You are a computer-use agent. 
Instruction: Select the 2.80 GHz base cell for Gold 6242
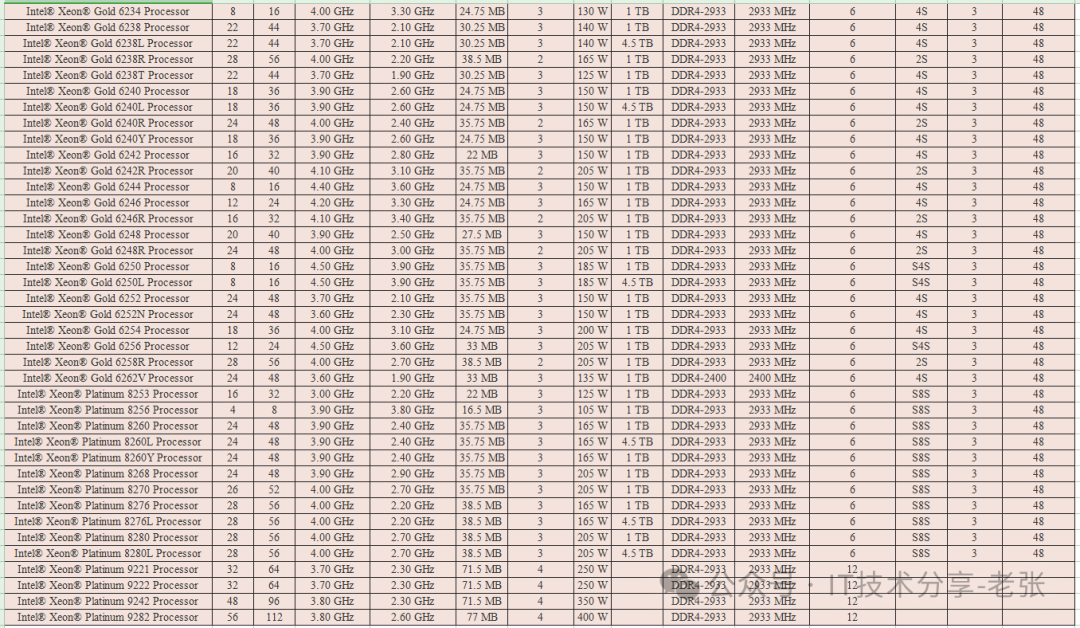[413, 155]
